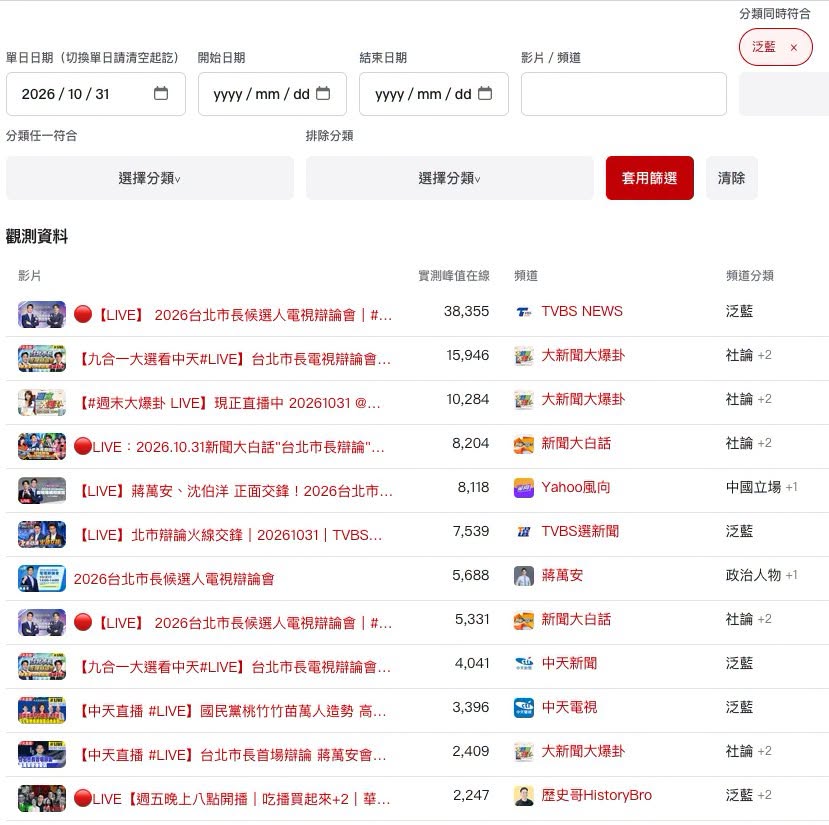The width and height of the screenshot is (829, 825).
Task: Open thumbnail of TVBS NEWS debate livestream
Action: click(x=42, y=315)
